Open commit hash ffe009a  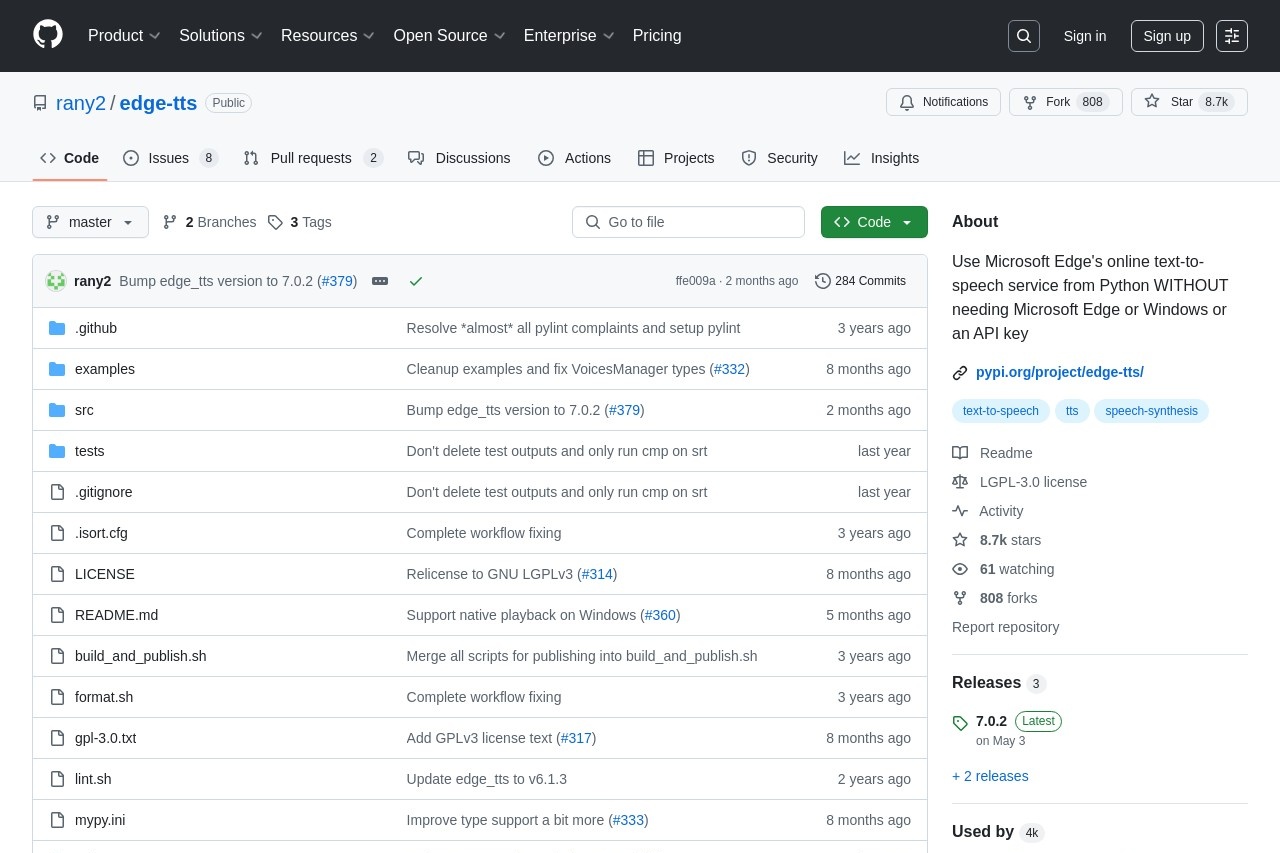[x=696, y=281]
